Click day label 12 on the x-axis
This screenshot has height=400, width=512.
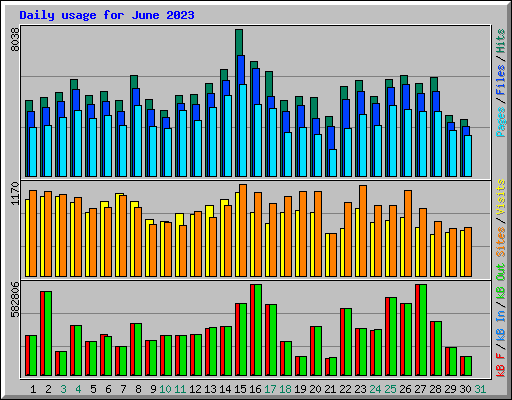(195, 389)
